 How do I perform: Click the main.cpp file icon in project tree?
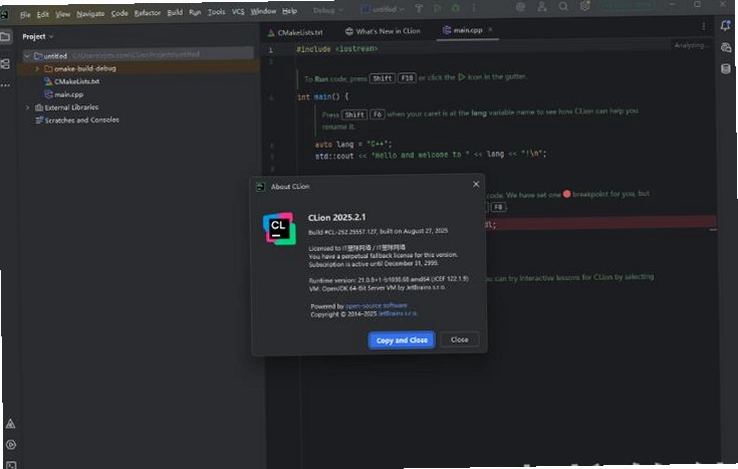click(48, 94)
